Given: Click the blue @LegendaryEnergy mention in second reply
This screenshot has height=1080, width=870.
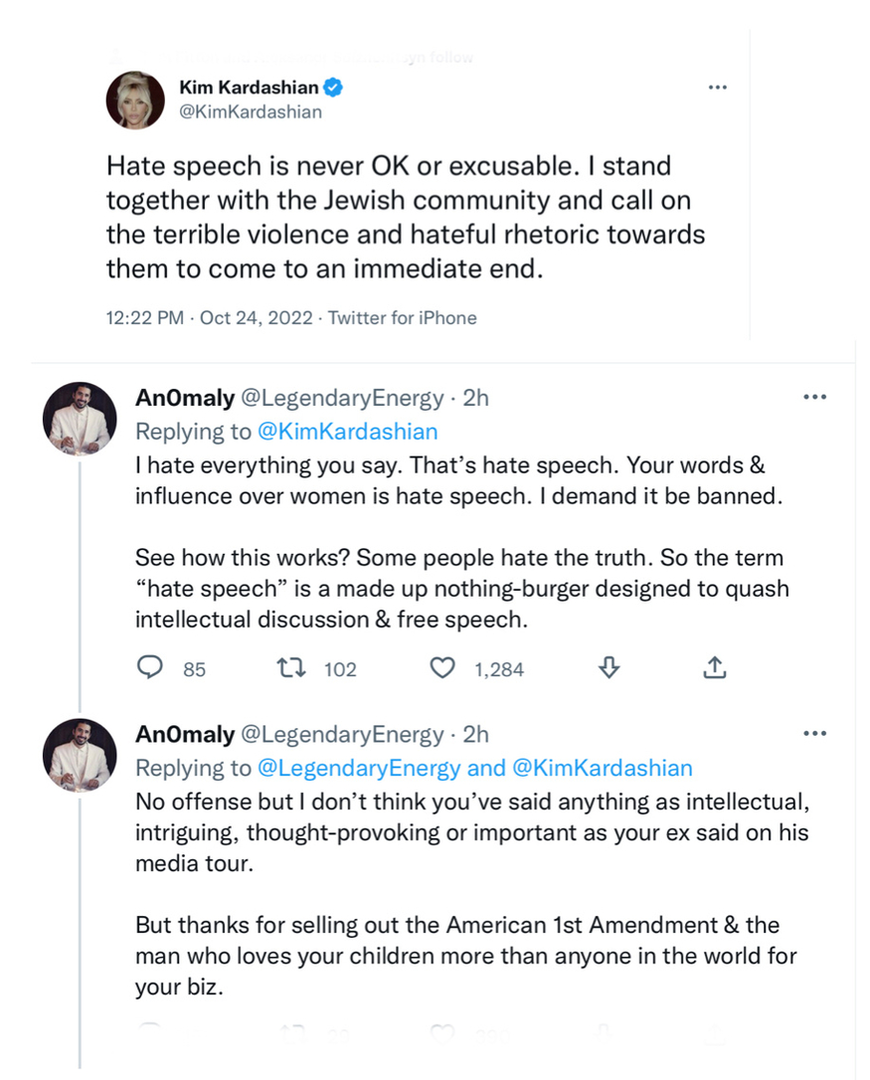Looking at the screenshot, I should (359, 768).
